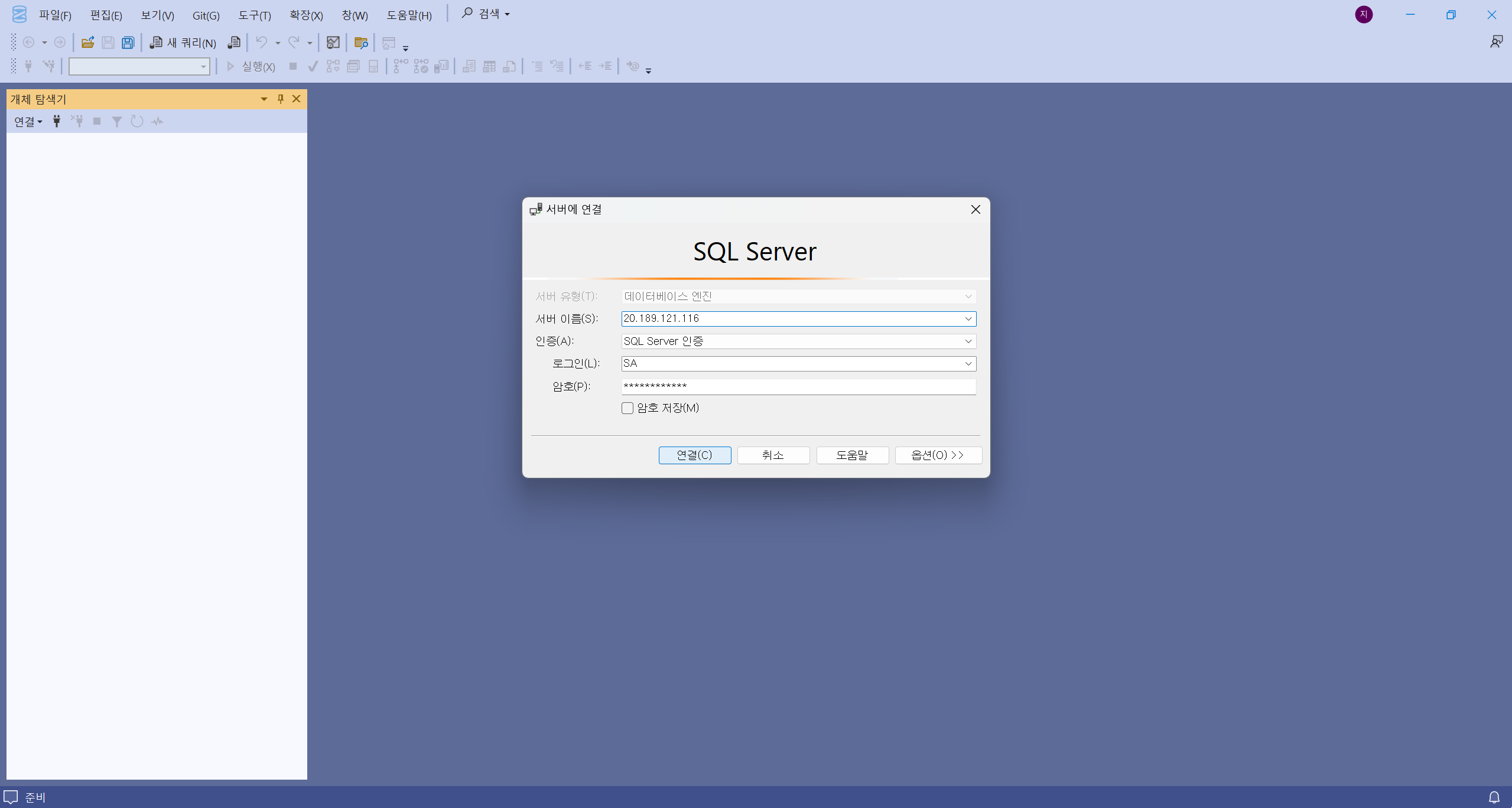Click the 옵션(O) >> button
The image size is (1512, 808).
click(x=938, y=455)
